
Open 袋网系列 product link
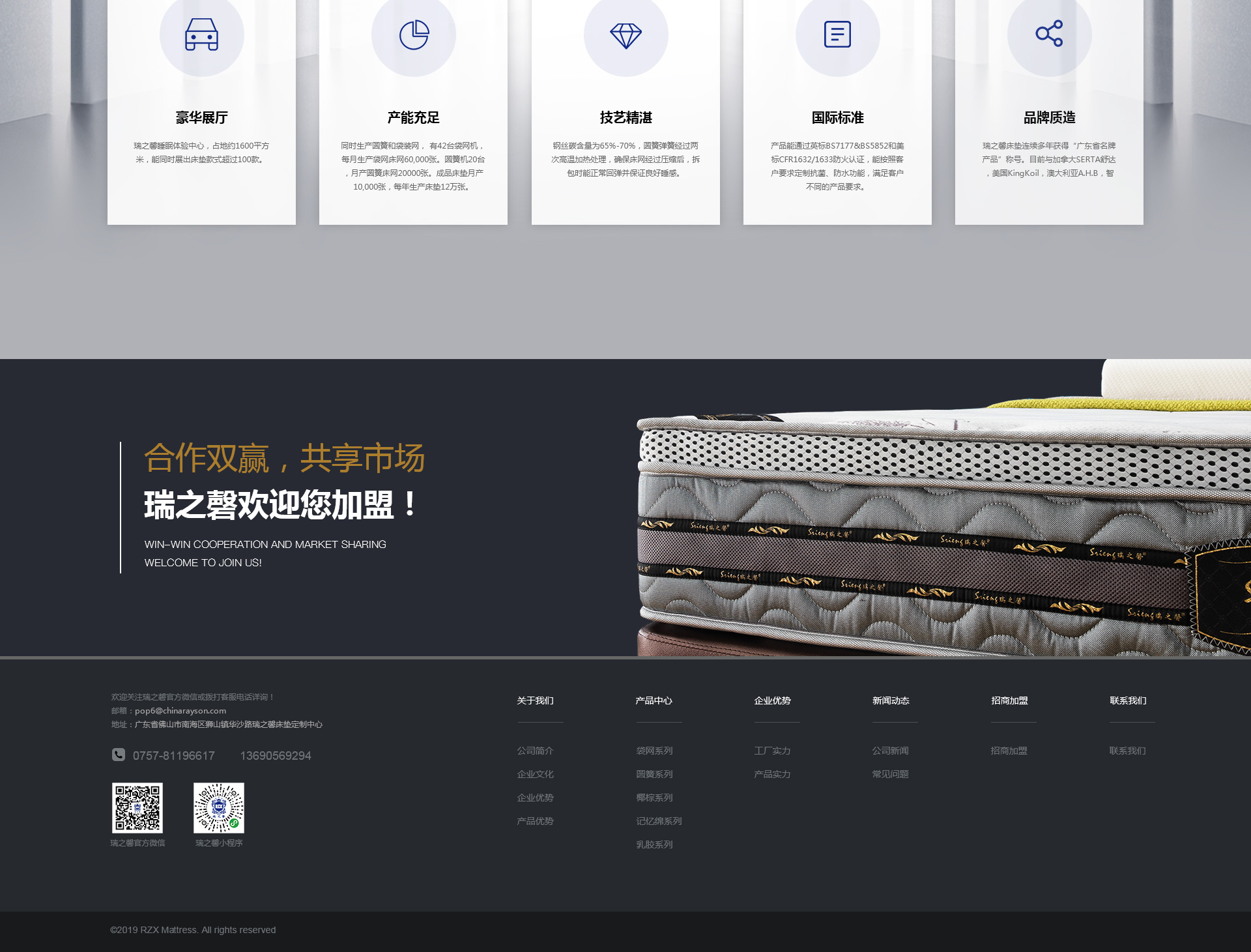[654, 751]
